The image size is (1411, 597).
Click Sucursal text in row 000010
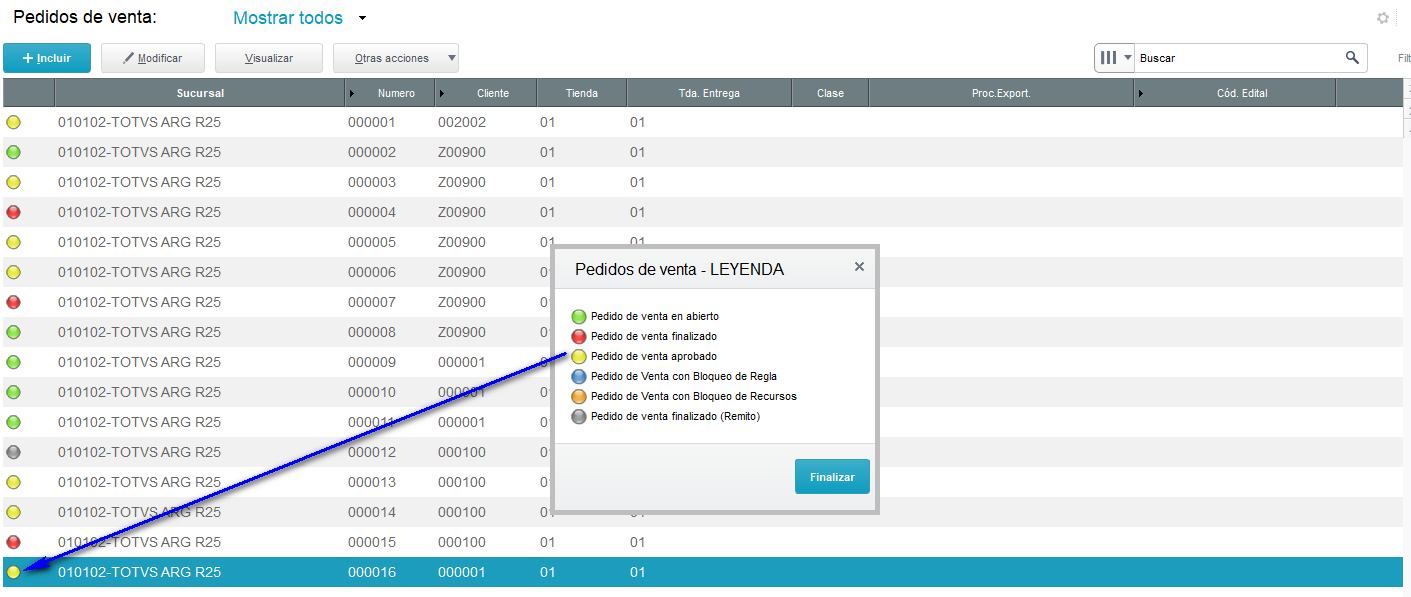point(139,392)
